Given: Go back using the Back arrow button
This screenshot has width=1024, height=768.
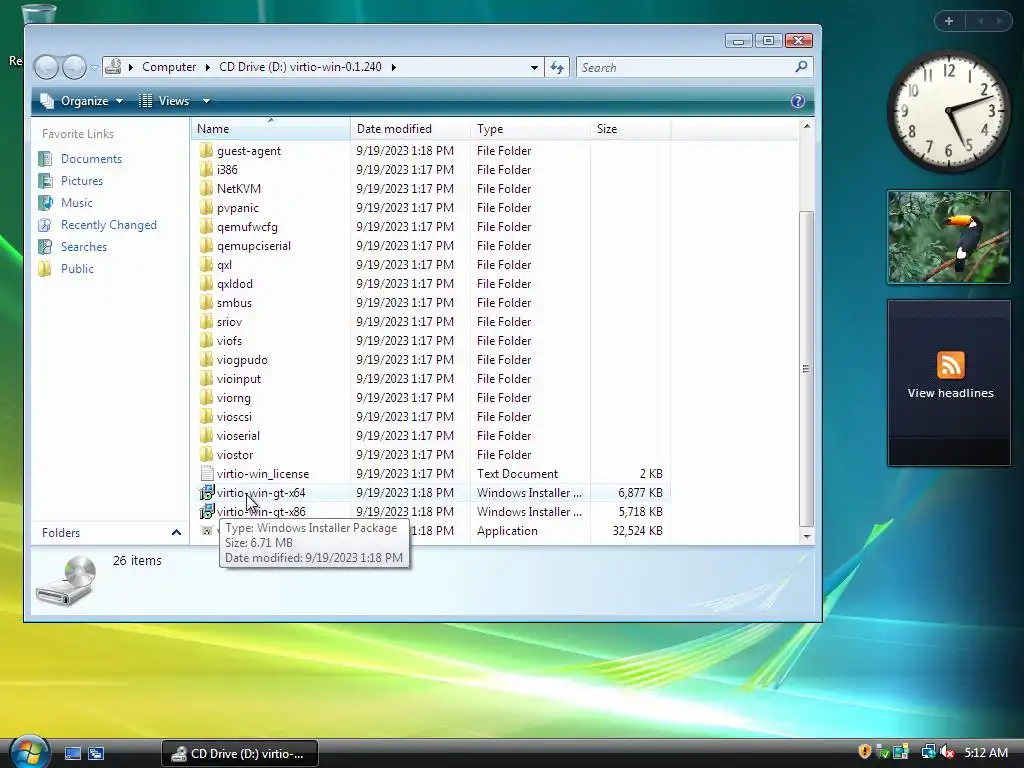Looking at the screenshot, I should coord(46,67).
